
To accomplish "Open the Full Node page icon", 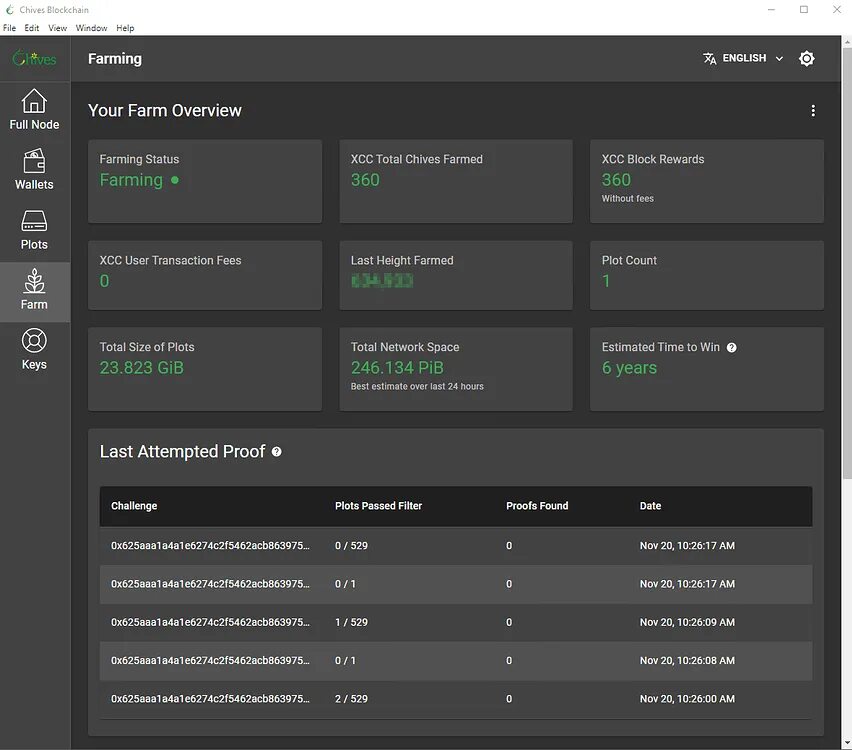I will coord(34,101).
